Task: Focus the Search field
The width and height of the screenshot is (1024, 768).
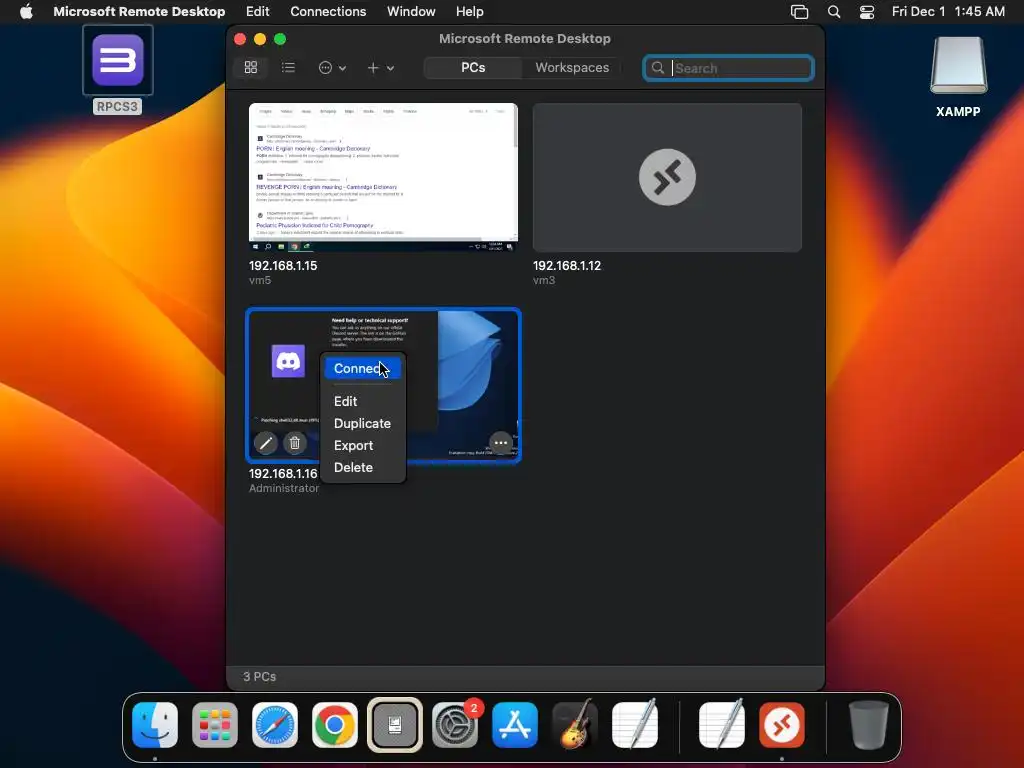Action: point(728,68)
